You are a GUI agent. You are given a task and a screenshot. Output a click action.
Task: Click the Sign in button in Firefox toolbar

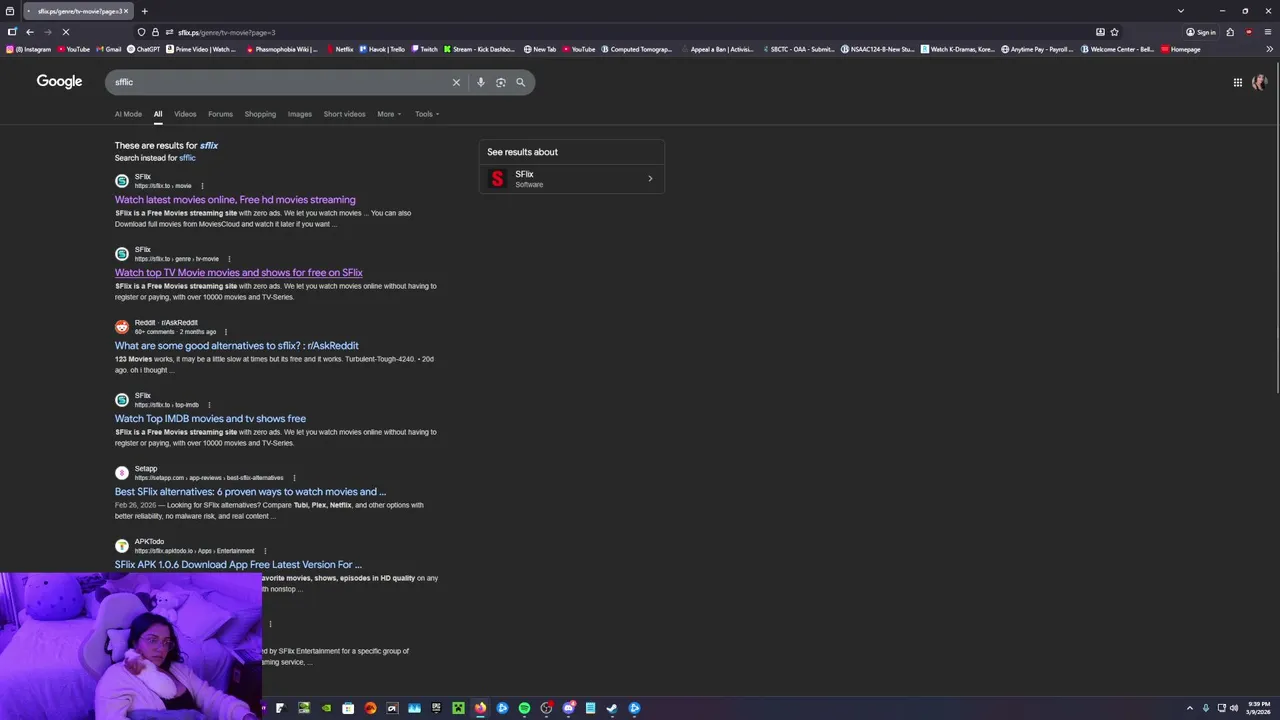click(1201, 32)
